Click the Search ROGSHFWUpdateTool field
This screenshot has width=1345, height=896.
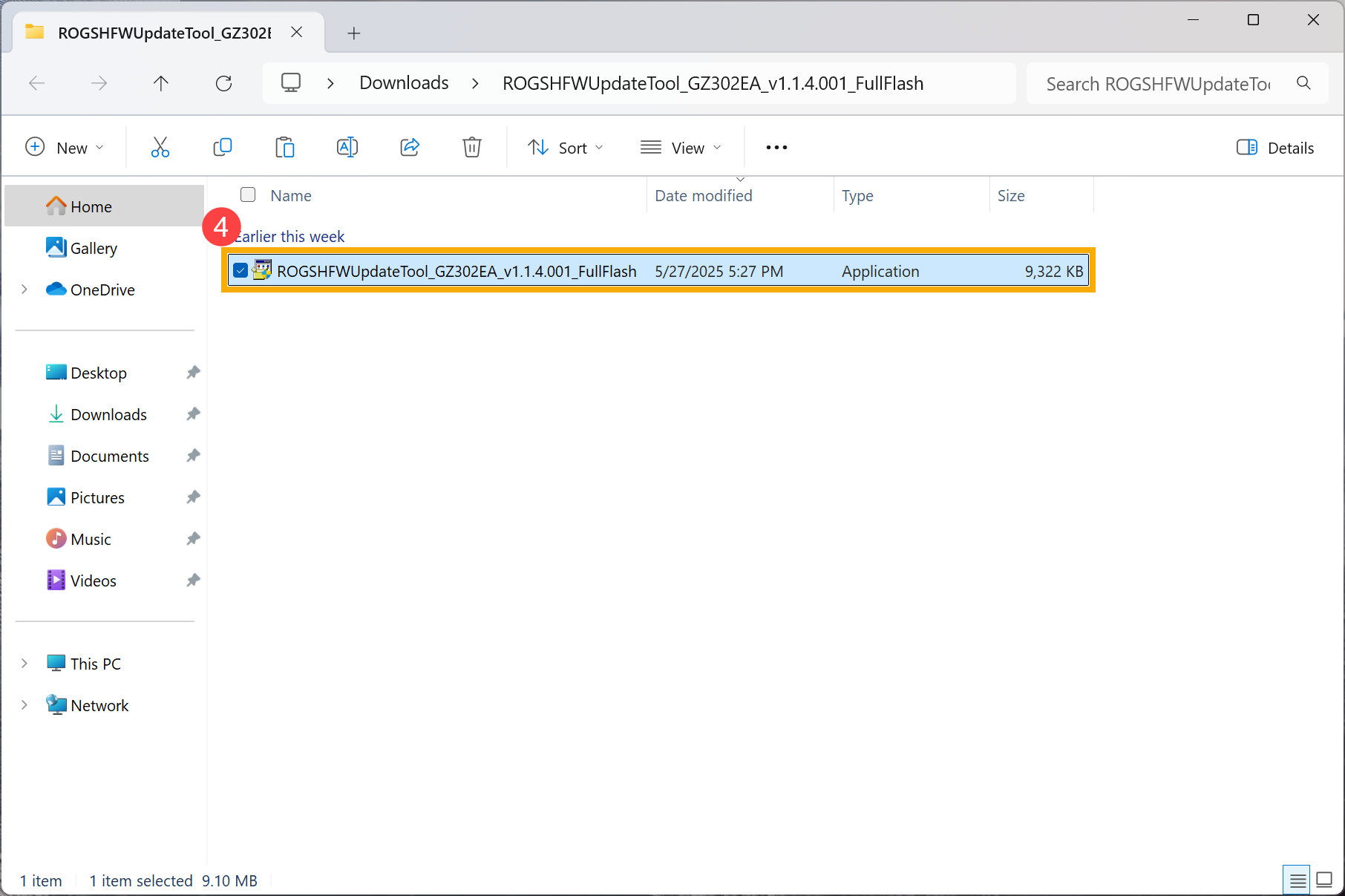pyautogui.click(x=1177, y=83)
